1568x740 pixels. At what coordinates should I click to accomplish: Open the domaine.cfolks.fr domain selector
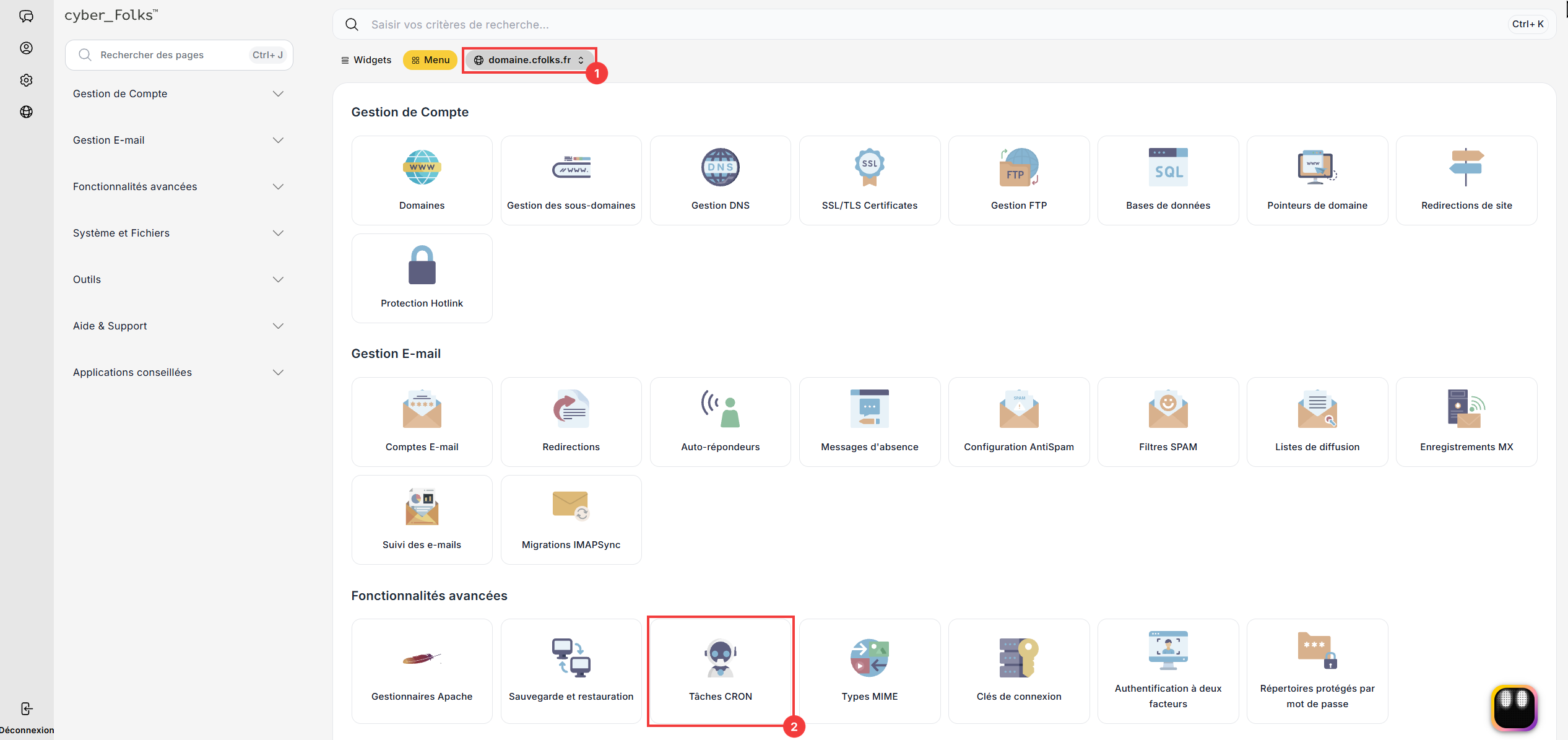tap(529, 60)
